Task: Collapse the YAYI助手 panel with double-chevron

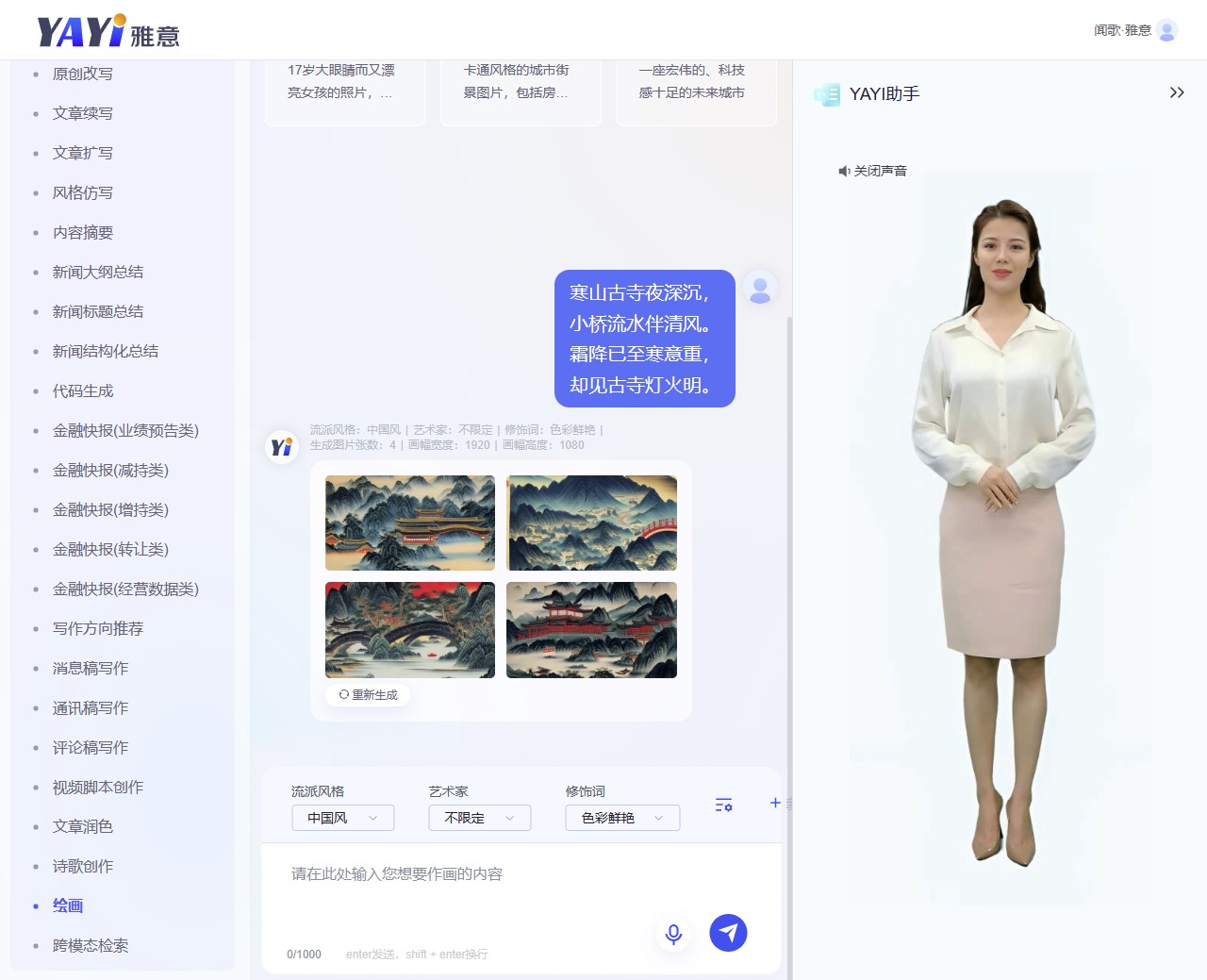Action: click(x=1176, y=92)
